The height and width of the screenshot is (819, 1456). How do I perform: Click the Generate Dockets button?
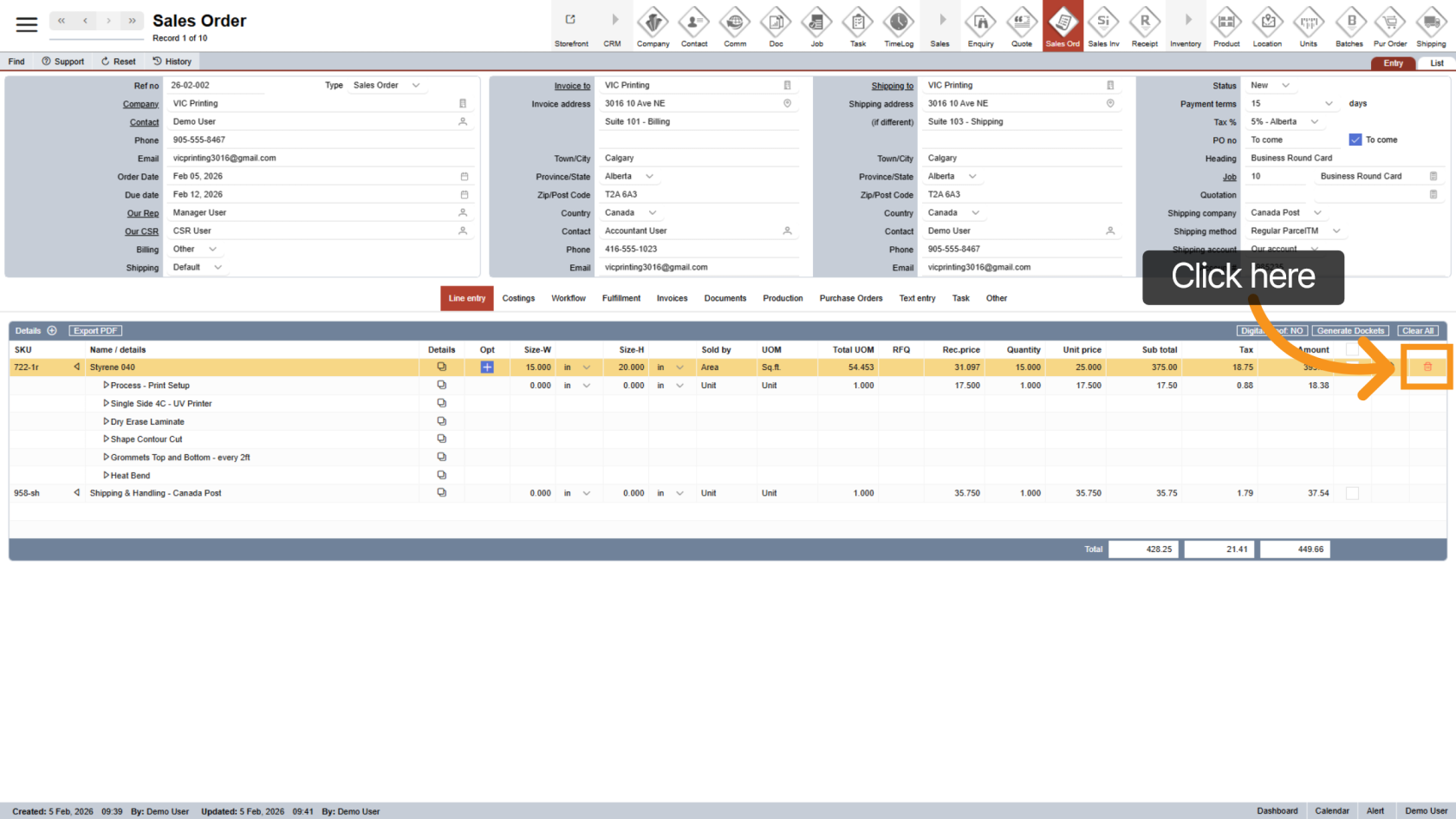click(1349, 331)
